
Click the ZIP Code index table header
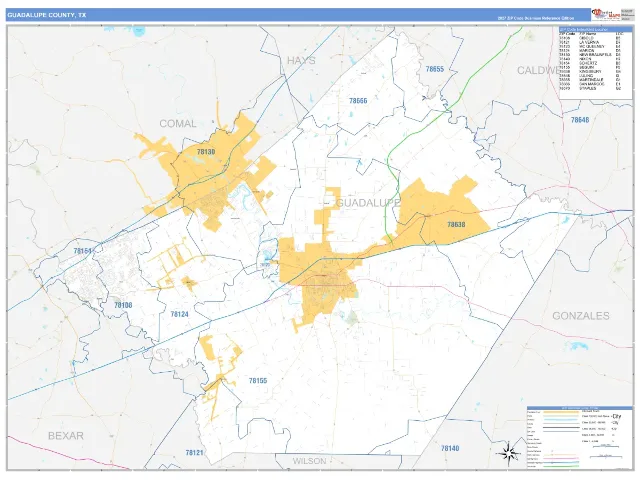(x=595, y=29)
